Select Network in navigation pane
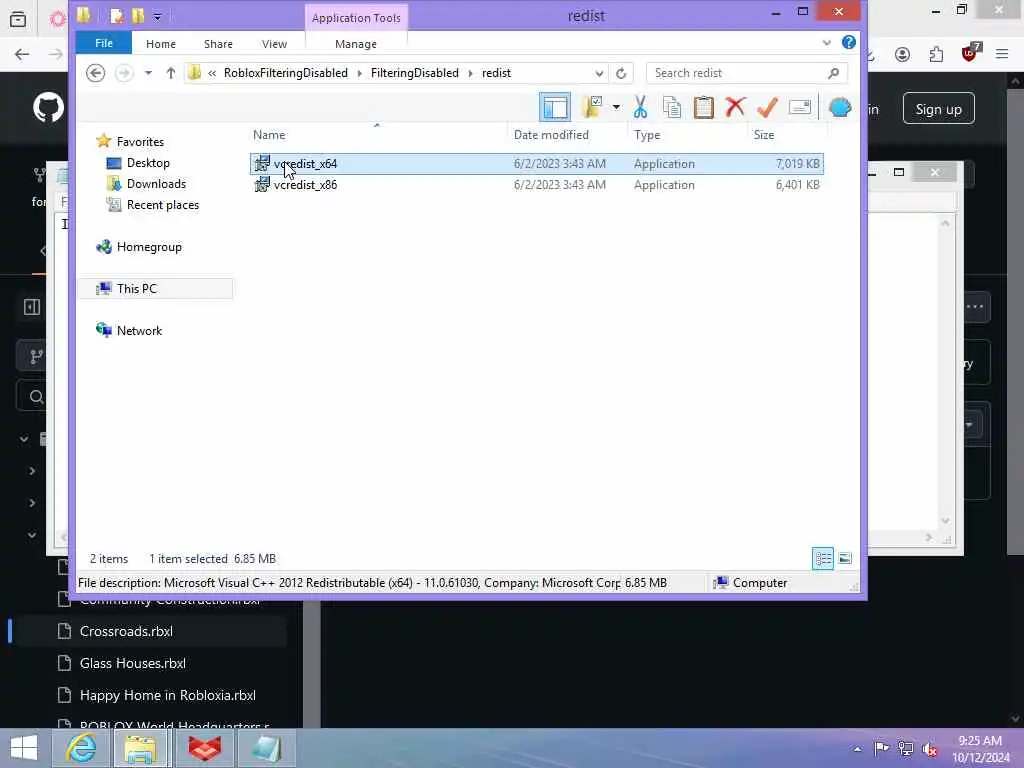This screenshot has height=768, width=1024. tap(139, 330)
